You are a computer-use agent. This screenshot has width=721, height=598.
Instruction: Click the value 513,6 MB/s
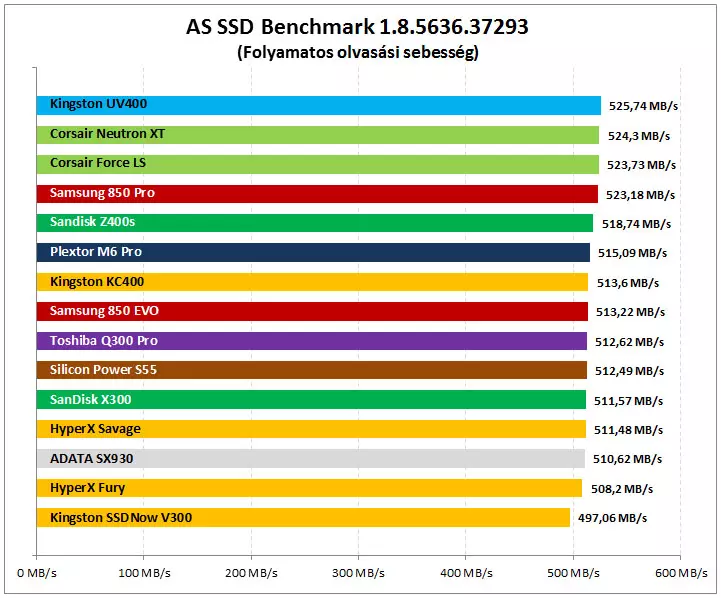[628, 283]
